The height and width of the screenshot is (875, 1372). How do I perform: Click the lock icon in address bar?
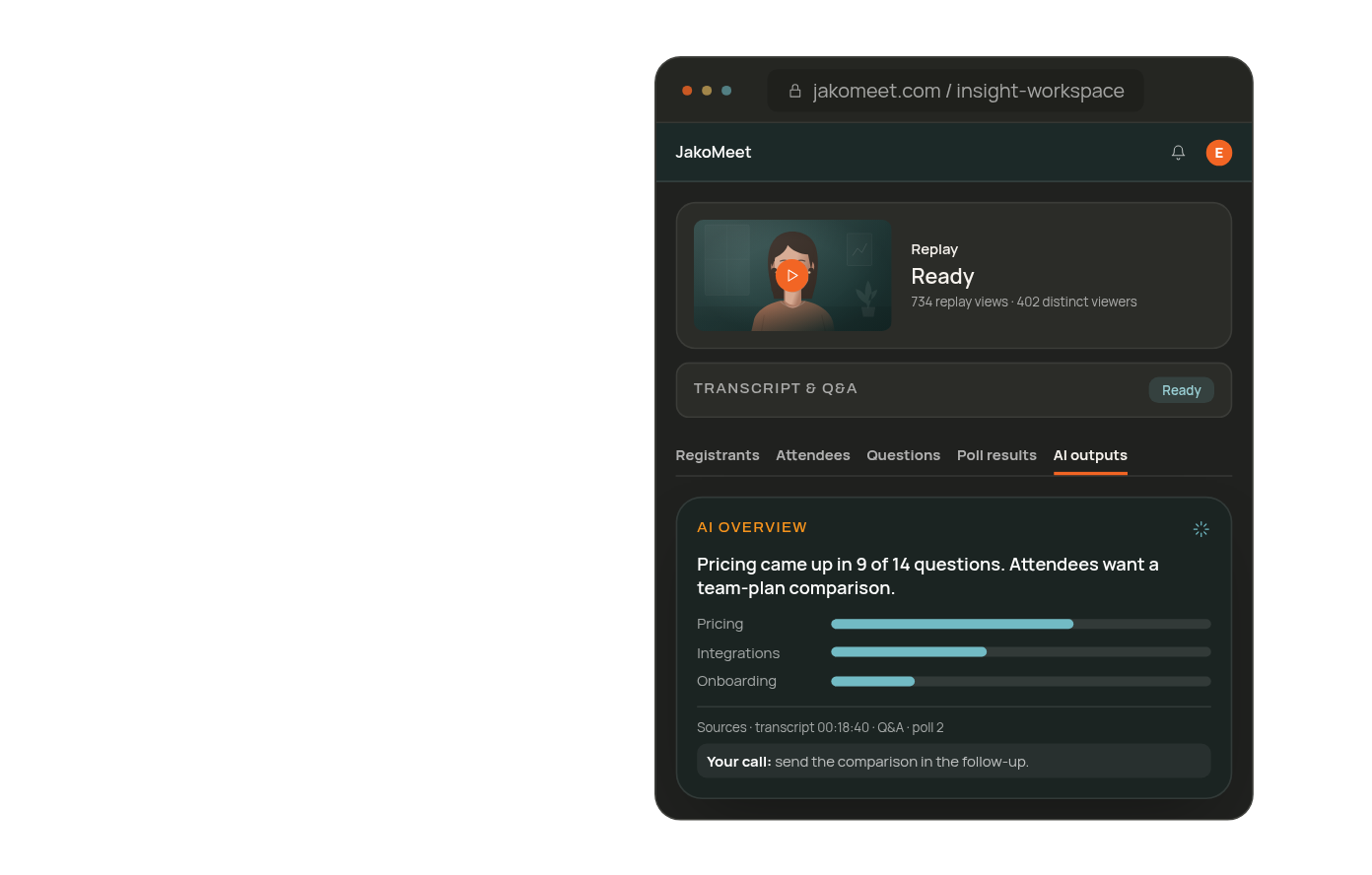(x=795, y=91)
